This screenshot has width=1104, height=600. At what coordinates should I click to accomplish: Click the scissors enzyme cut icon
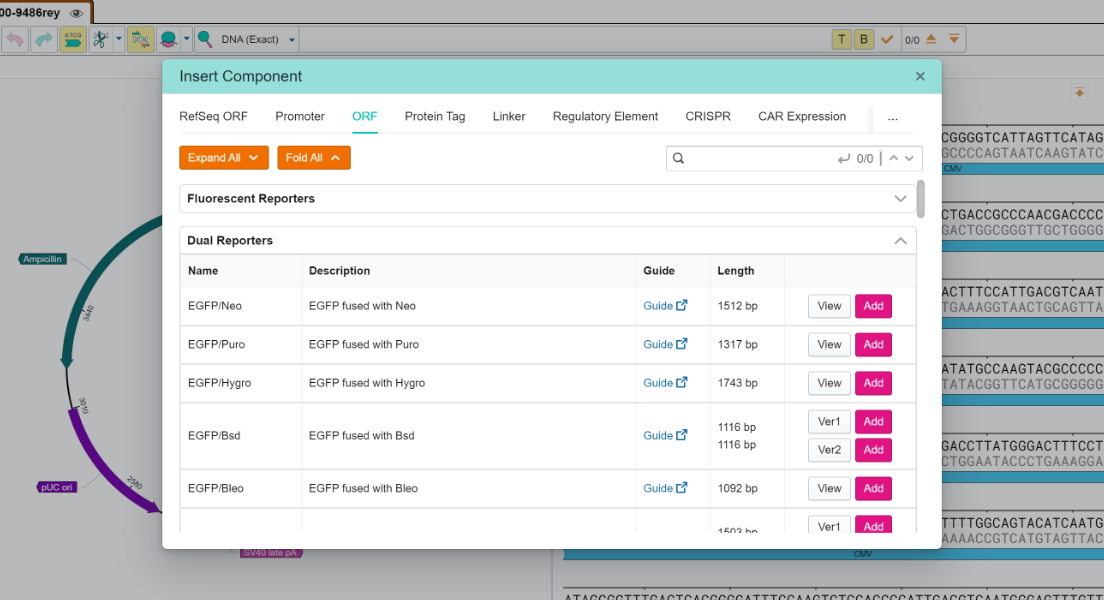[100, 39]
